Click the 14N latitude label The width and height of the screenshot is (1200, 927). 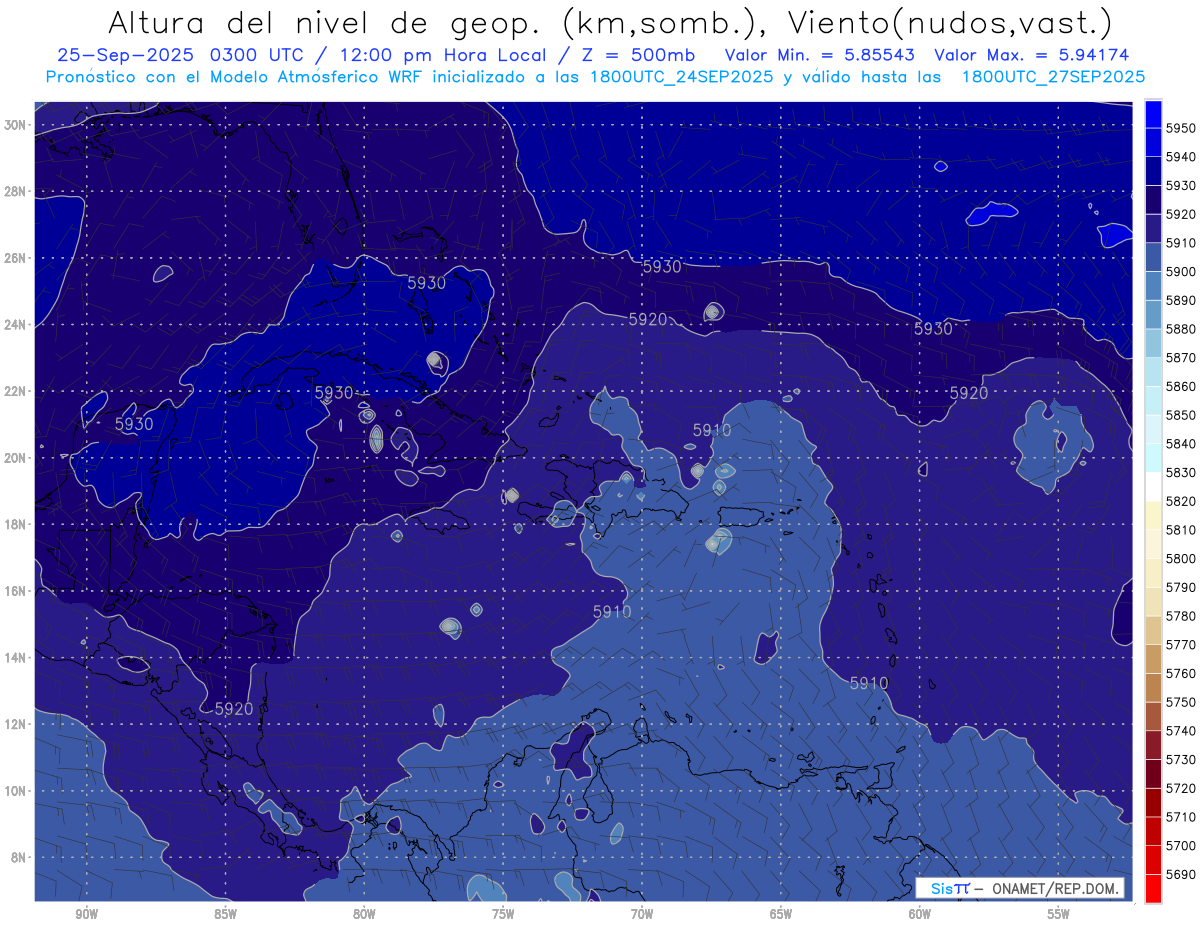coord(14,658)
